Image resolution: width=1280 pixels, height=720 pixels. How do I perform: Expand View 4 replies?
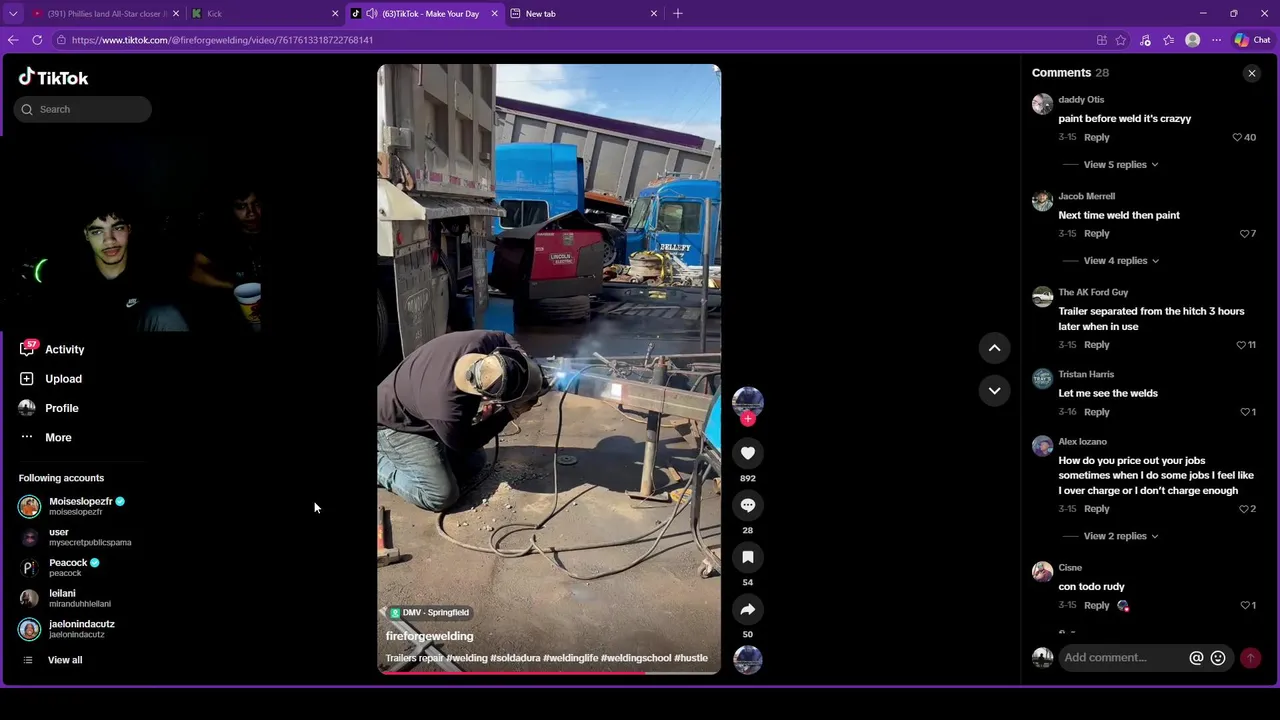coord(1121,261)
